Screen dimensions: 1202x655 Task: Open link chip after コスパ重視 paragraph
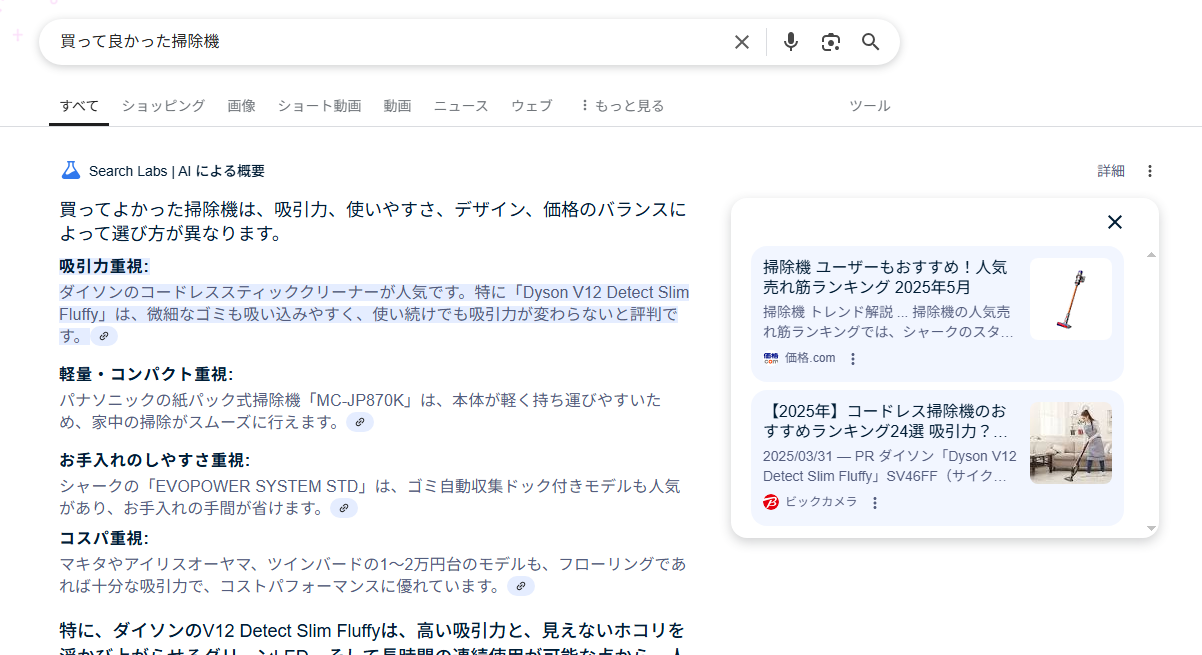[x=521, y=586]
